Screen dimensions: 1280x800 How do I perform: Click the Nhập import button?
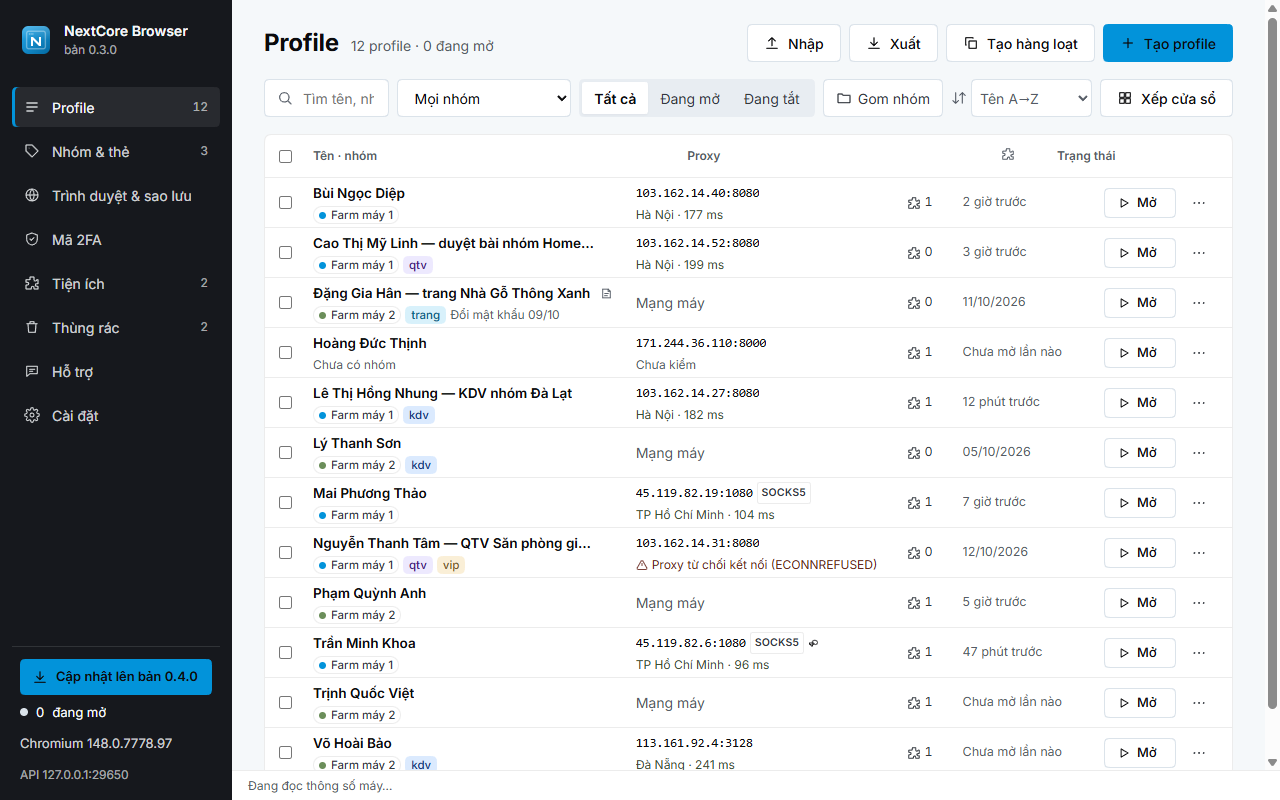point(794,43)
